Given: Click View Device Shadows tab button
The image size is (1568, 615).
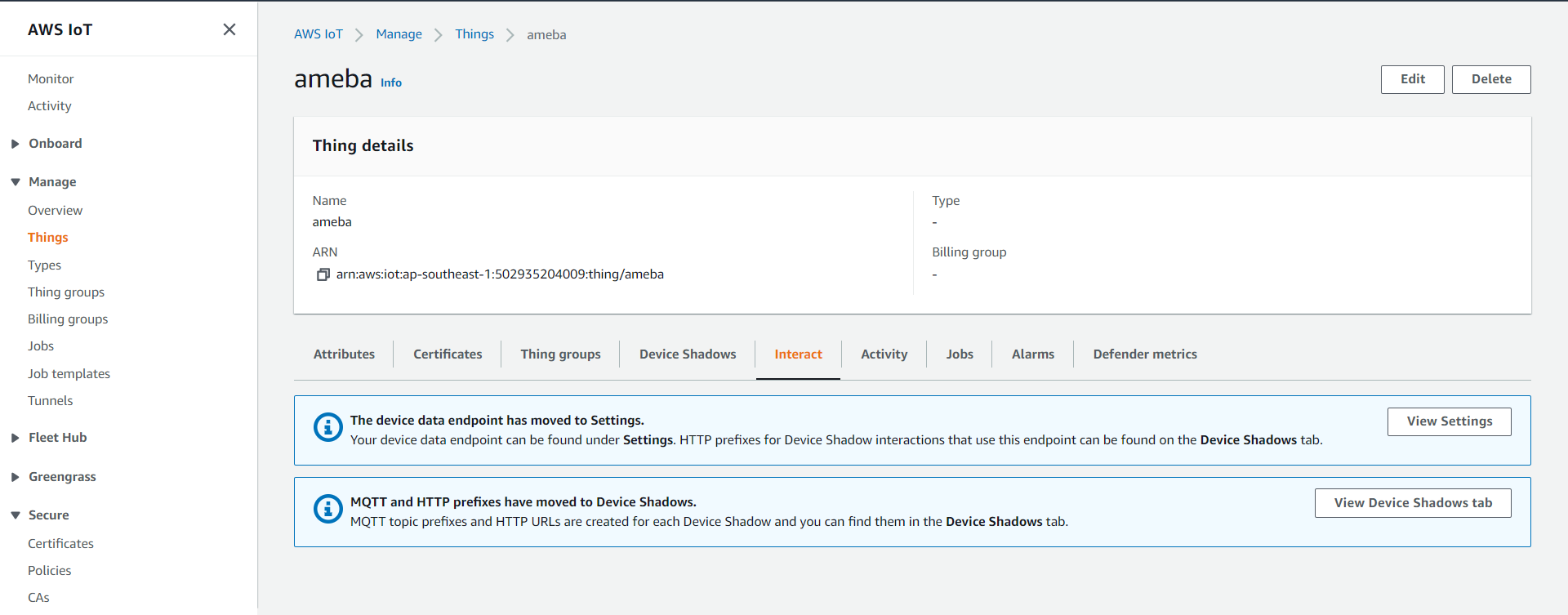Looking at the screenshot, I should click(x=1413, y=503).
